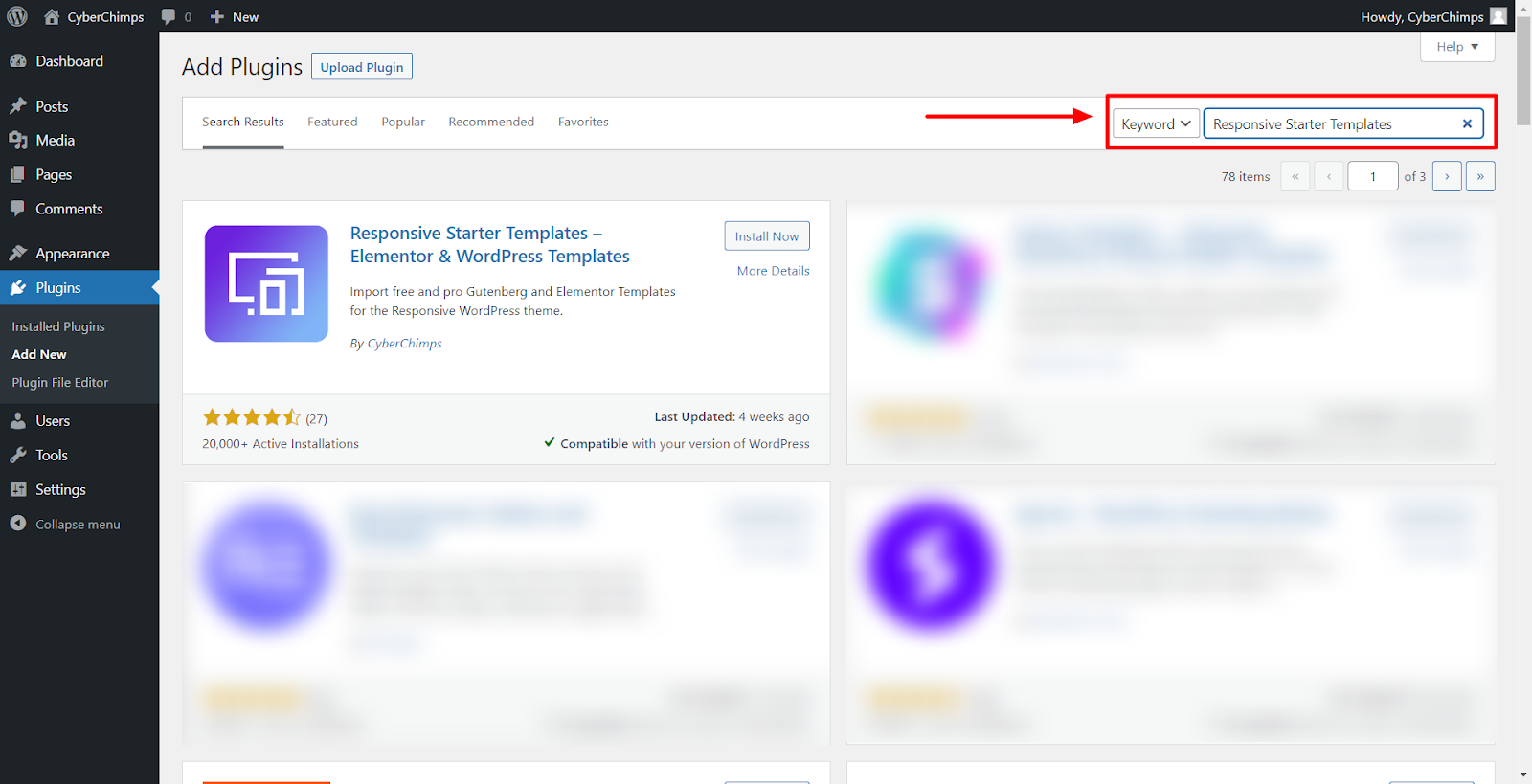The height and width of the screenshot is (784, 1532).
Task: Click the "Add Plugins" page heading
Action: point(242,67)
